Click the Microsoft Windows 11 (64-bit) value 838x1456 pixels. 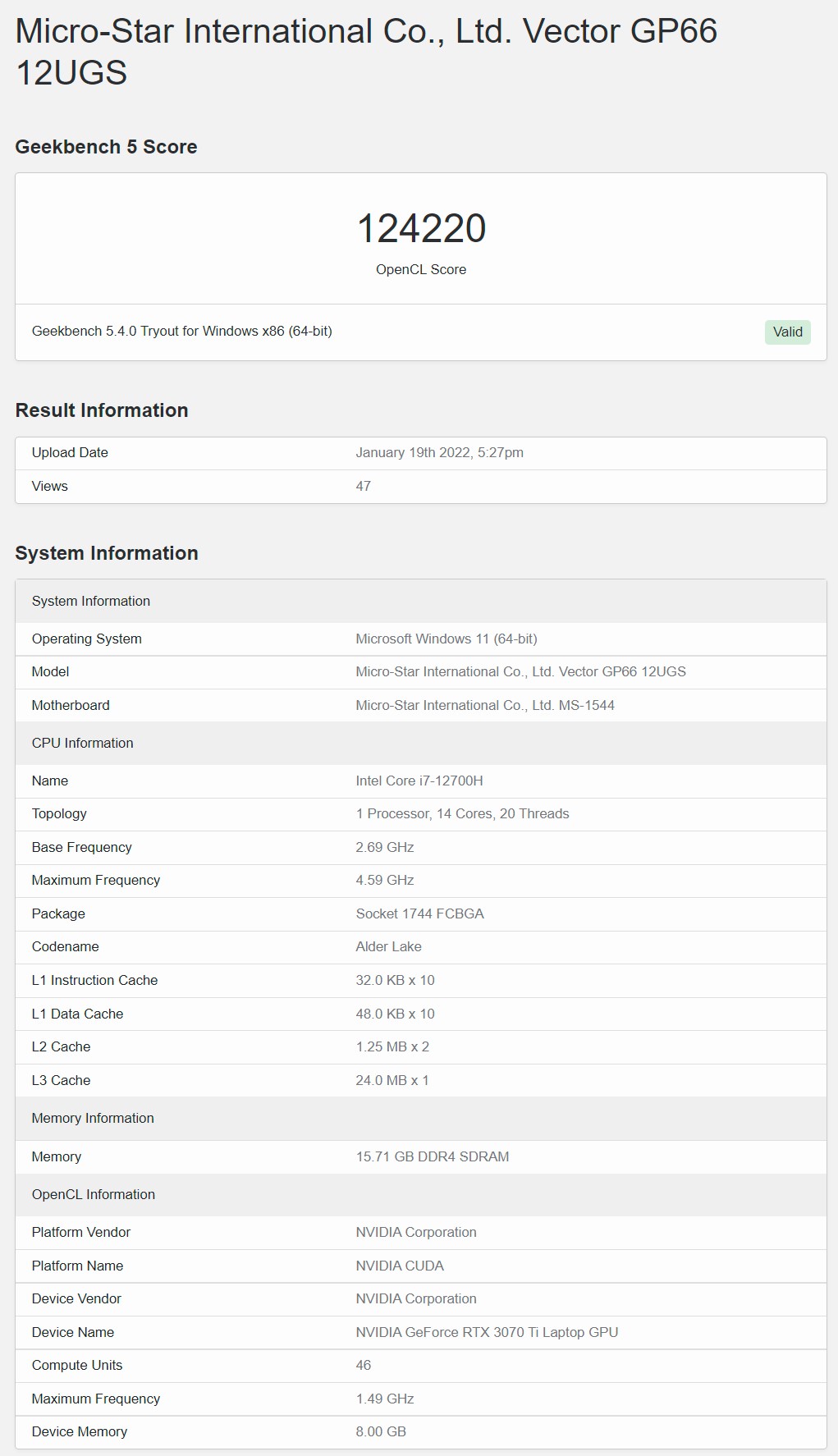click(x=446, y=639)
